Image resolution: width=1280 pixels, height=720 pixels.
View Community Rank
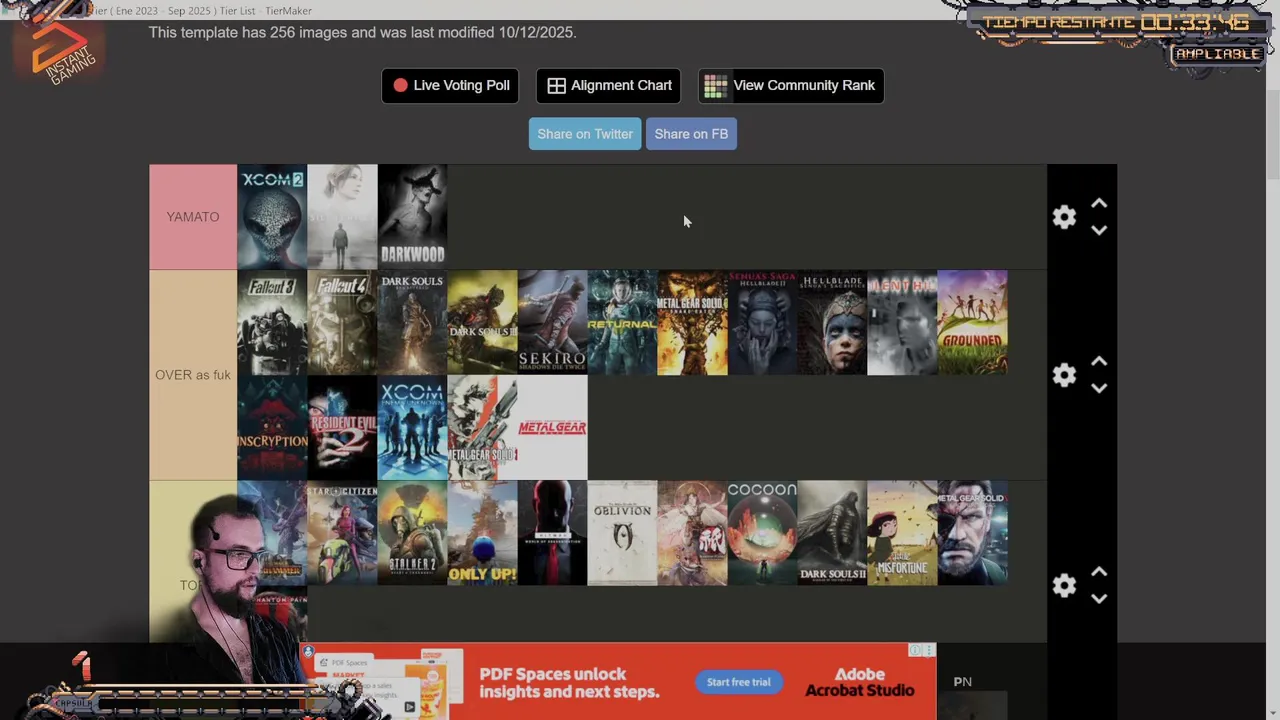791,85
